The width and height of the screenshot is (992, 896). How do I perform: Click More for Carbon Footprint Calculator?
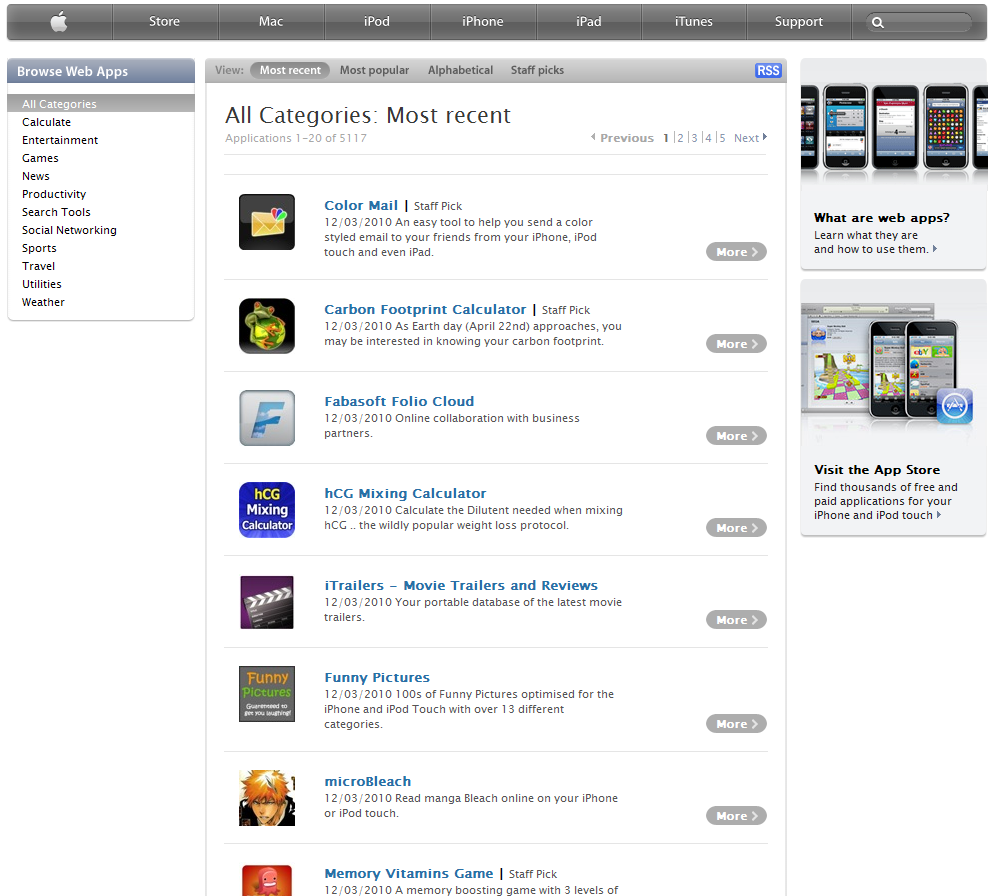[x=736, y=344]
